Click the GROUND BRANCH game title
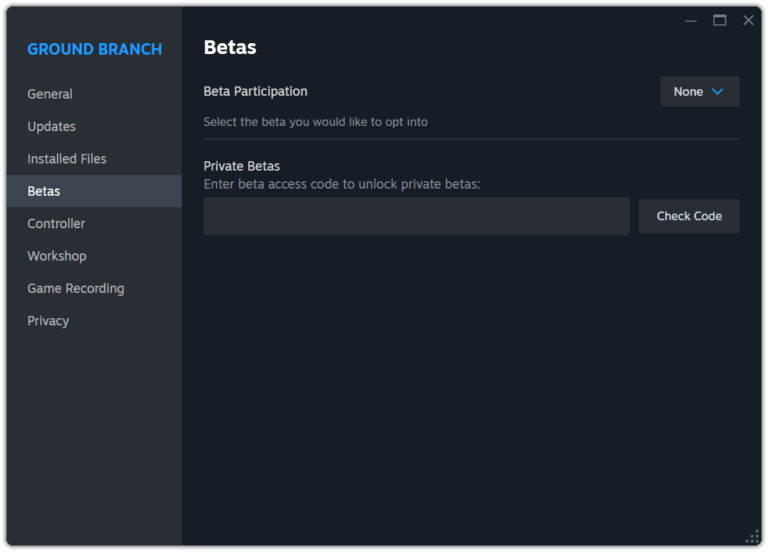 pyautogui.click(x=94, y=49)
